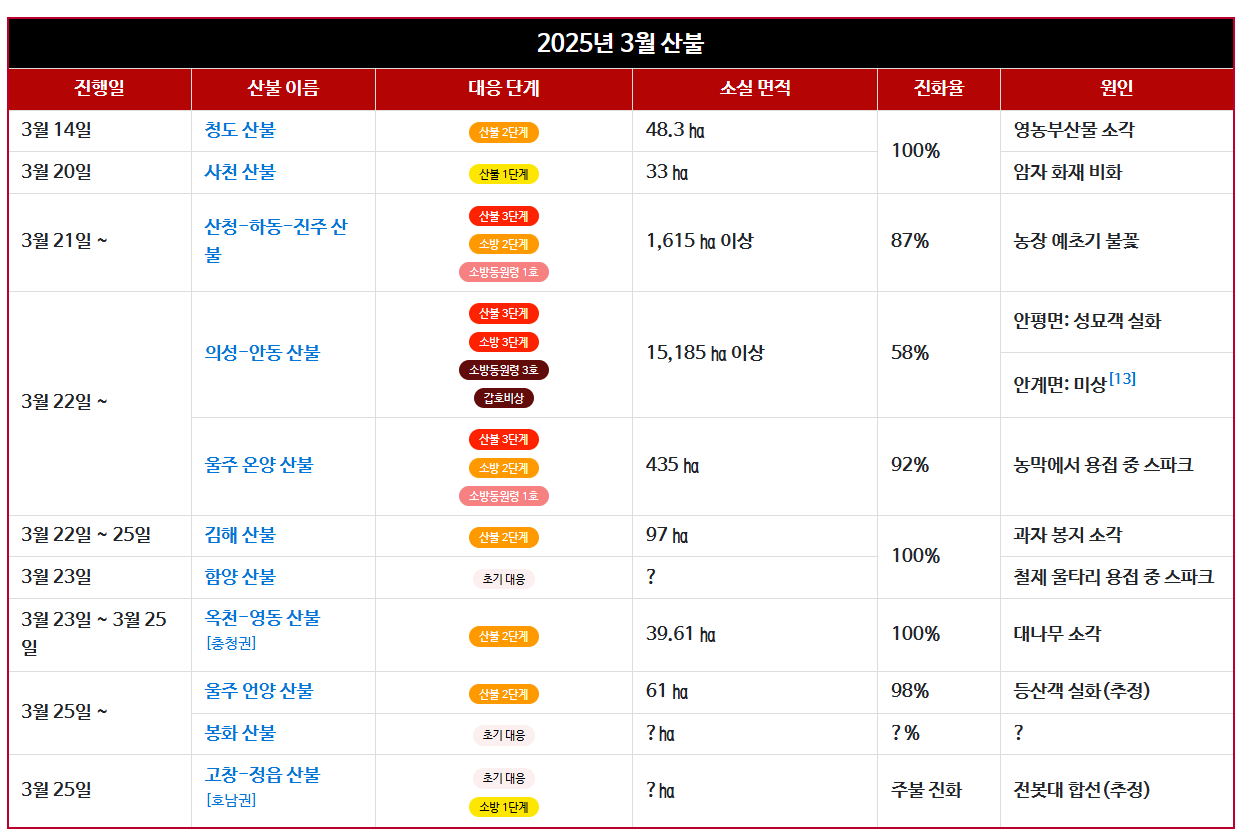Click the yellow 소방 1단계 badge
The height and width of the screenshot is (839, 1237).
tap(504, 807)
